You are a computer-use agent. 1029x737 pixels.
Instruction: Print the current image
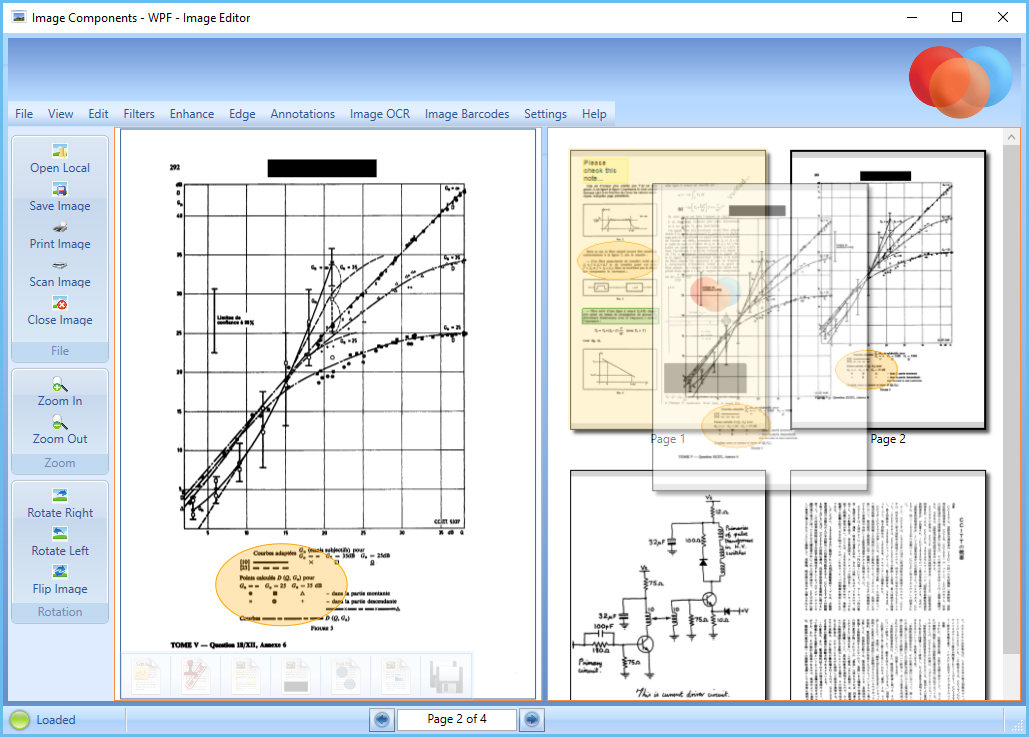pos(60,236)
